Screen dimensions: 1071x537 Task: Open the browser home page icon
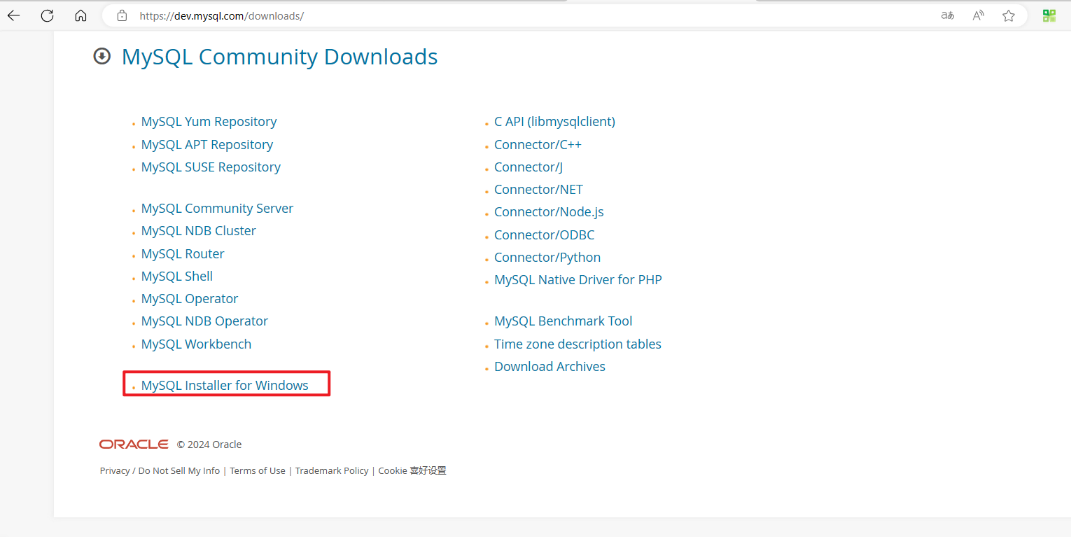click(x=81, y=16)
